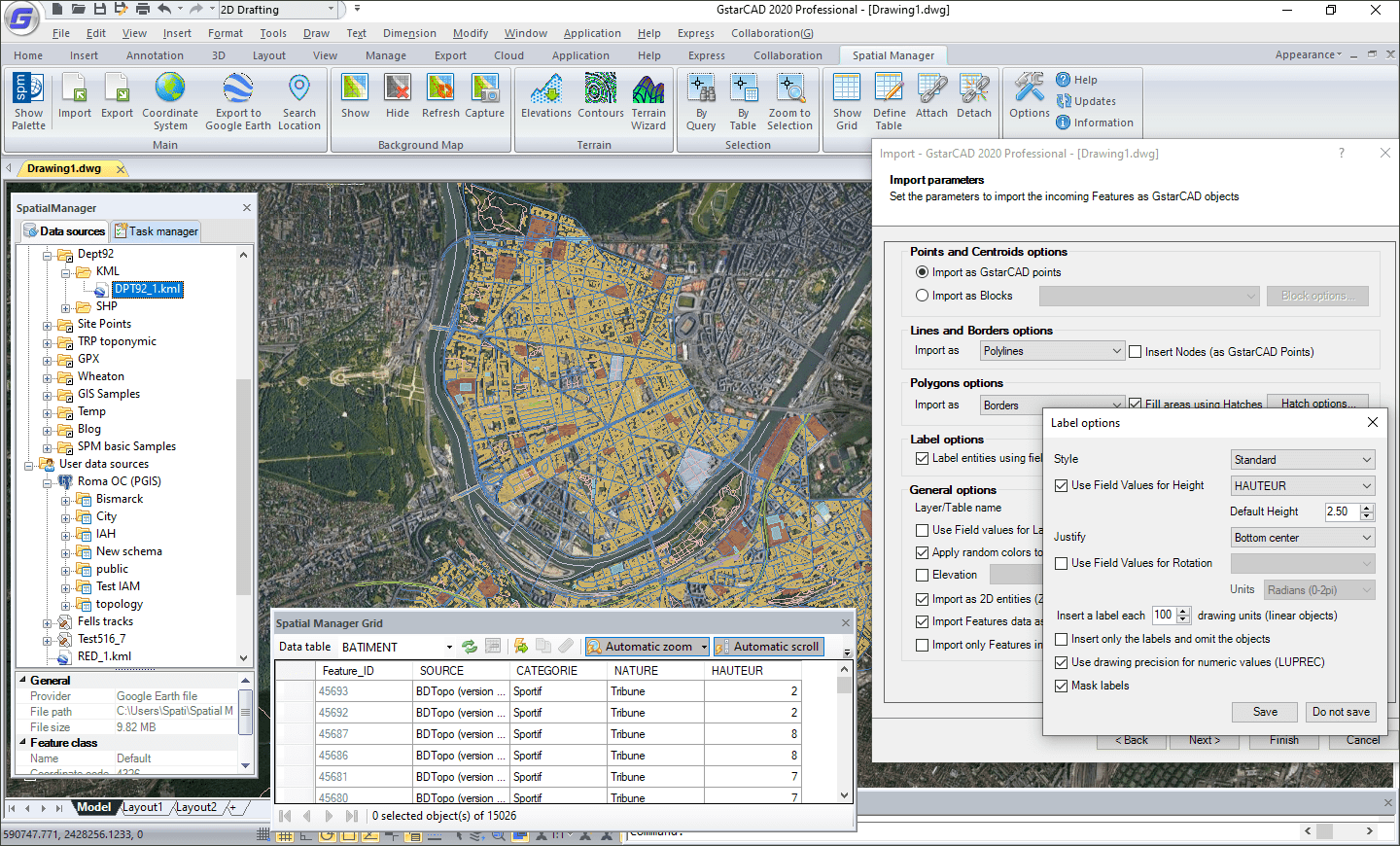The image size is (1400, 846).
Task: Enable Insert Nodes as GstarCAD Points
Action: pyautogui.click(x=1135, y=352)
